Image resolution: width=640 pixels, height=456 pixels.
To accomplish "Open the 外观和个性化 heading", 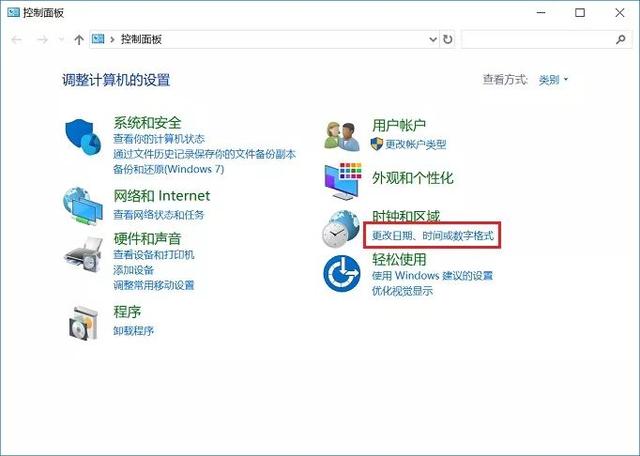I will (x=413, y=178).
